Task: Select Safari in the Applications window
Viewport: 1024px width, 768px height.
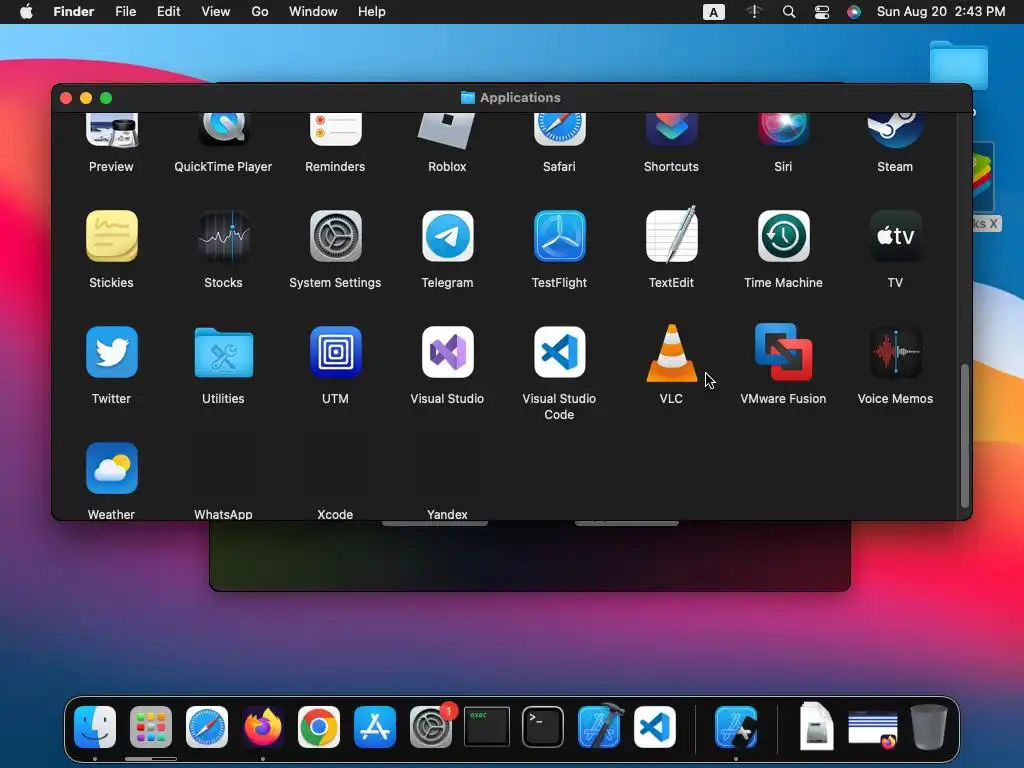Action: point(560,129)
